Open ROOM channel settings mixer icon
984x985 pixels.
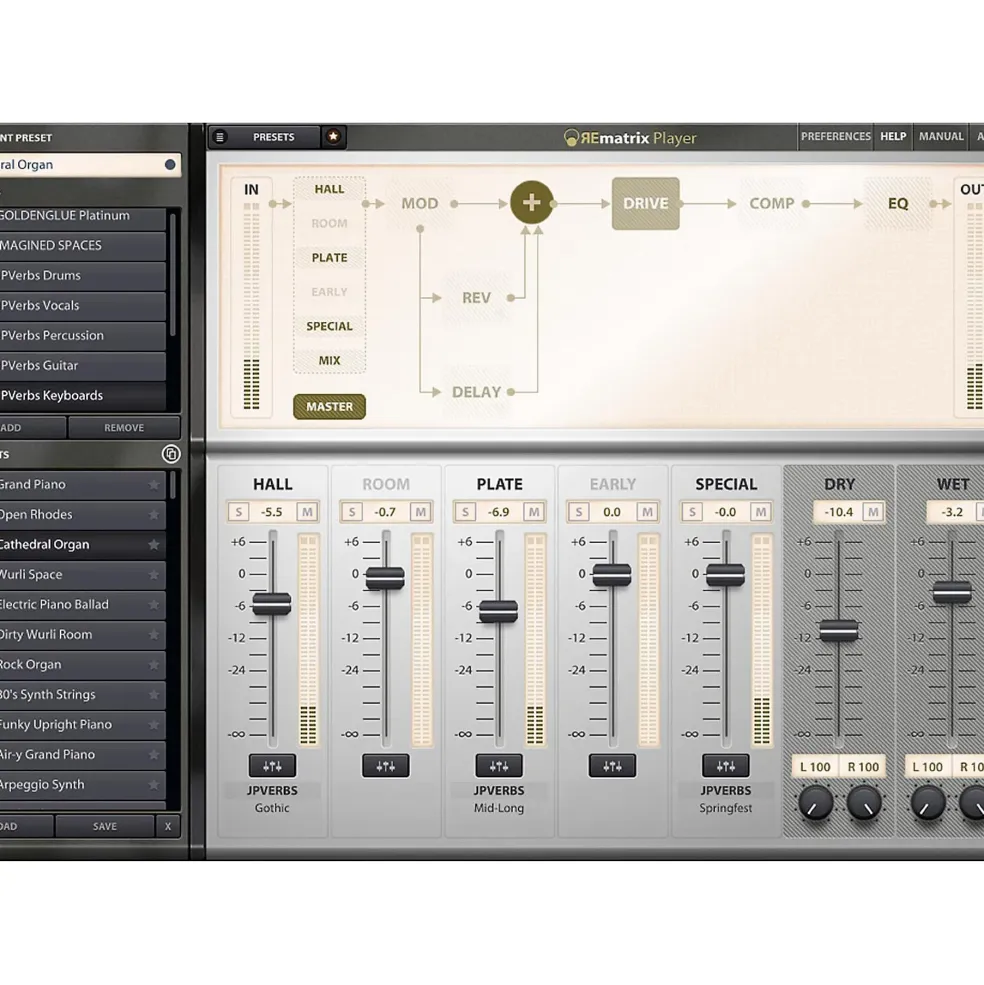[x=385, y=766]
